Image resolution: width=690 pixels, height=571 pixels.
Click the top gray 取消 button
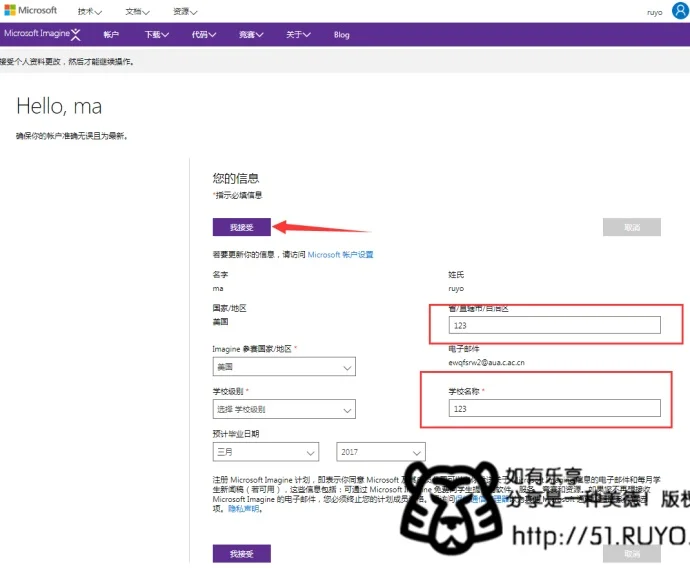[x=631, y=227]
